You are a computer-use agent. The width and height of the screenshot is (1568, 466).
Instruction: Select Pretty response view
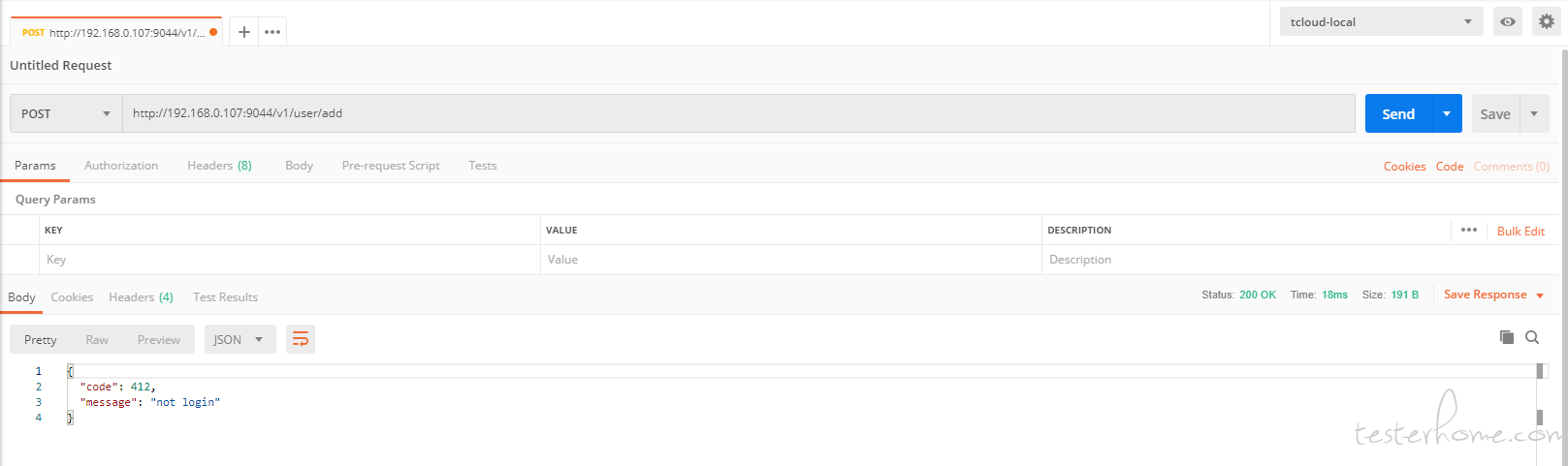point(41,340)
